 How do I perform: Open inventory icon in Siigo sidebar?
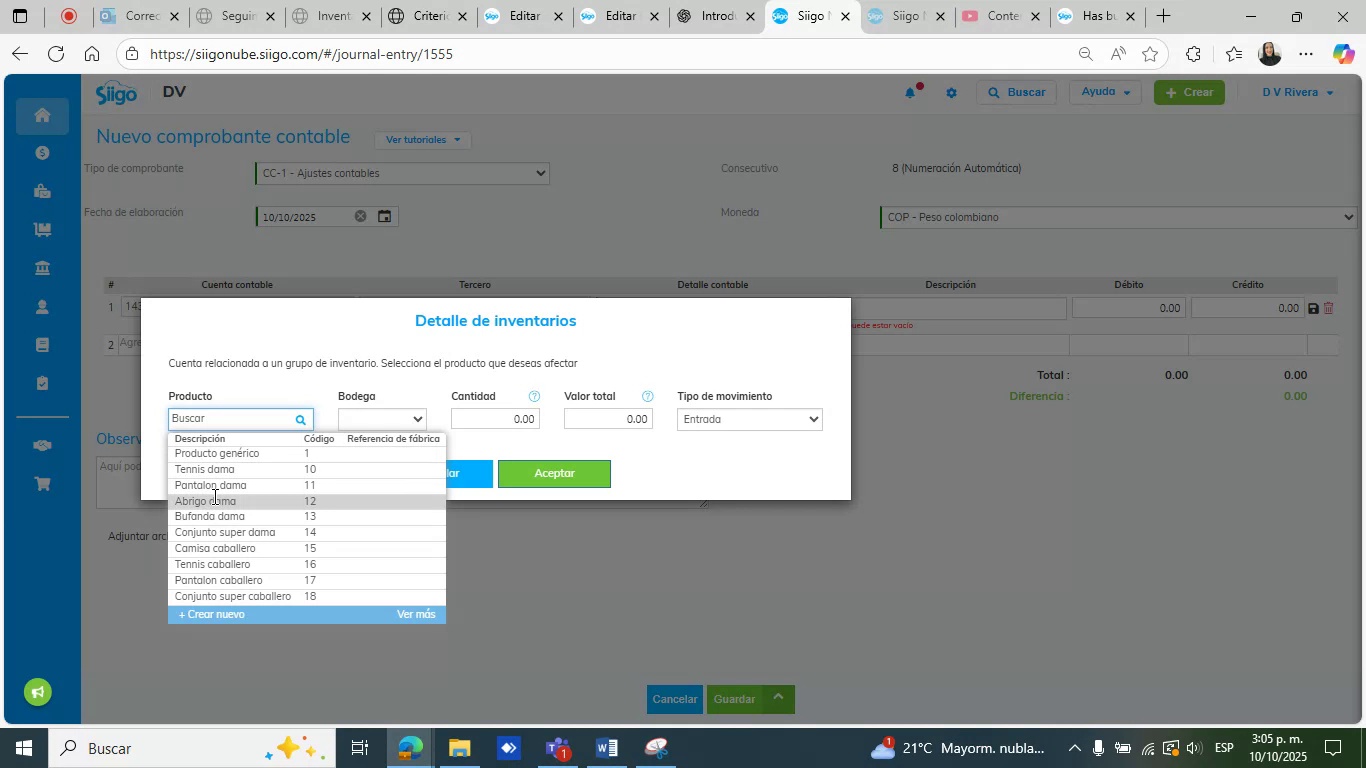[42, 230]
